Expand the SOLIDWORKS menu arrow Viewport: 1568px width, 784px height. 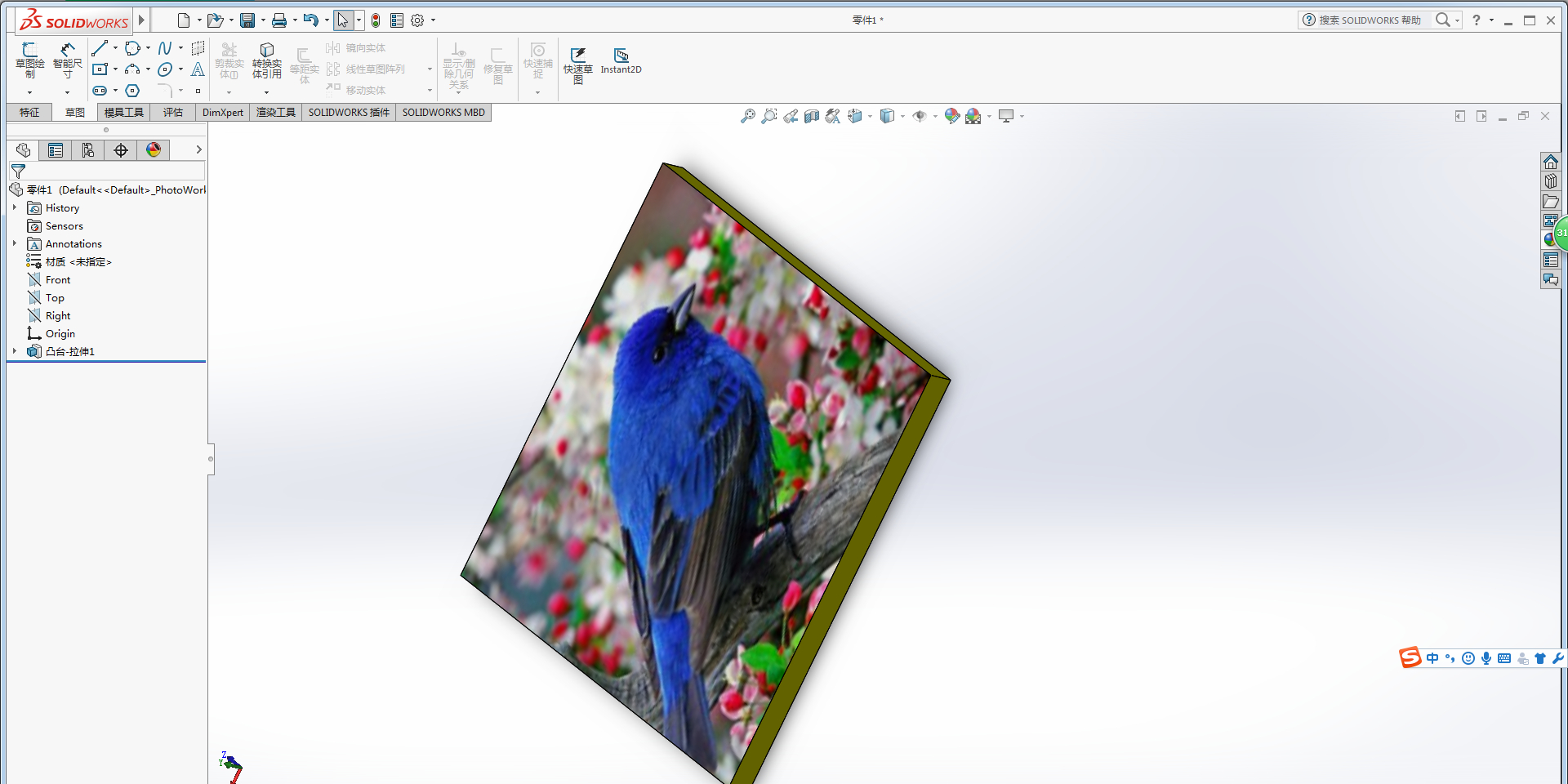(x=141, y=20)
